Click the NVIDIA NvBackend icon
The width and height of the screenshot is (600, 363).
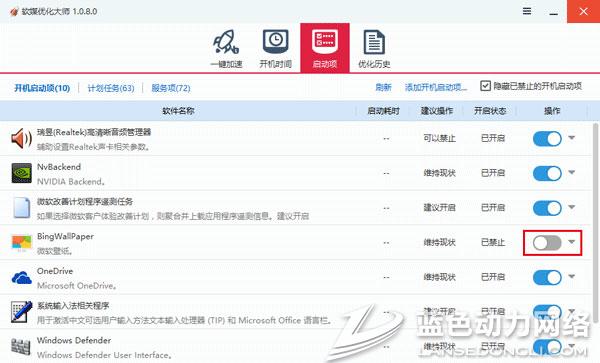pyautogui.click(x=21, y=173)
